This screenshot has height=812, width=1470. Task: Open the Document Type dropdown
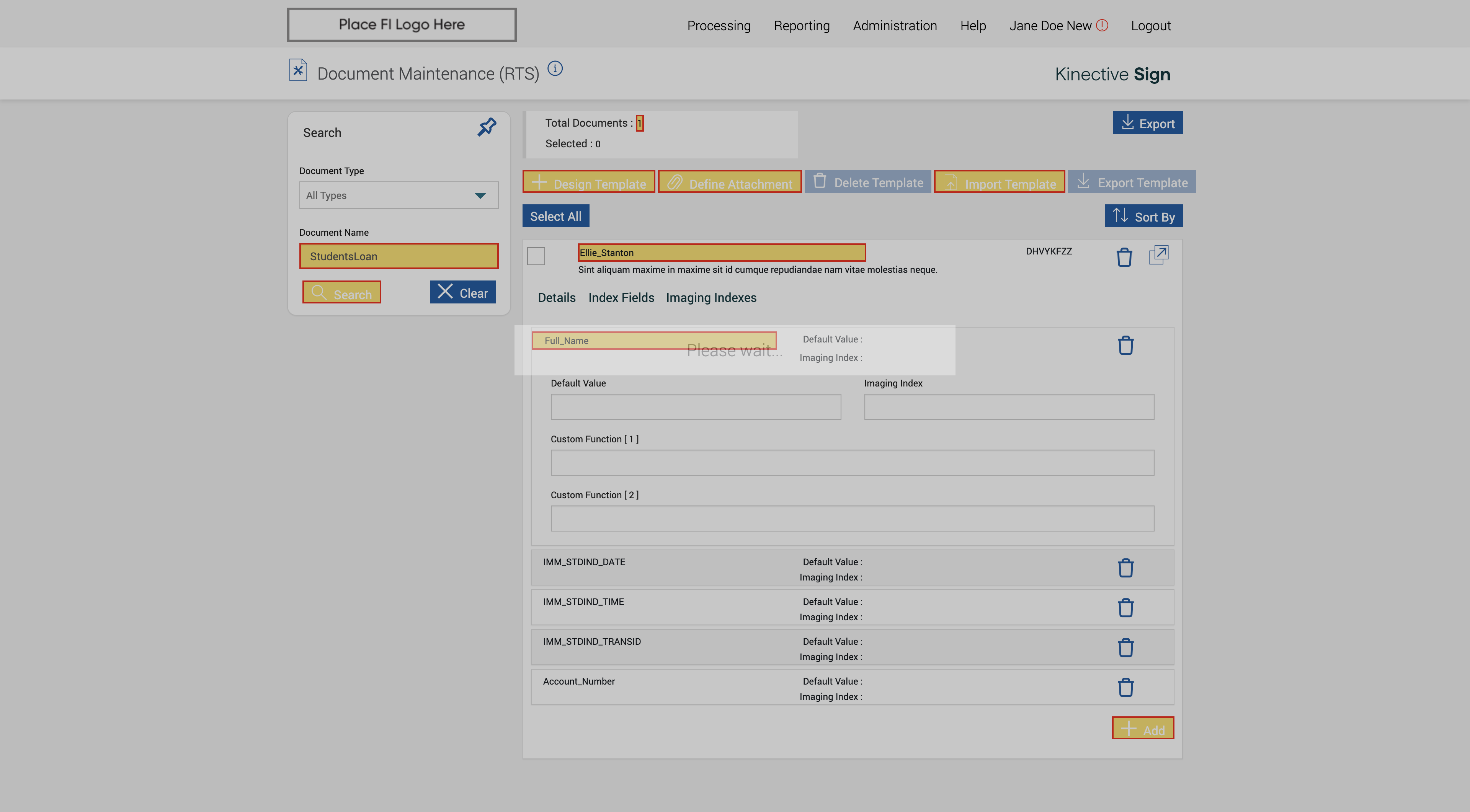pos(398,196)
